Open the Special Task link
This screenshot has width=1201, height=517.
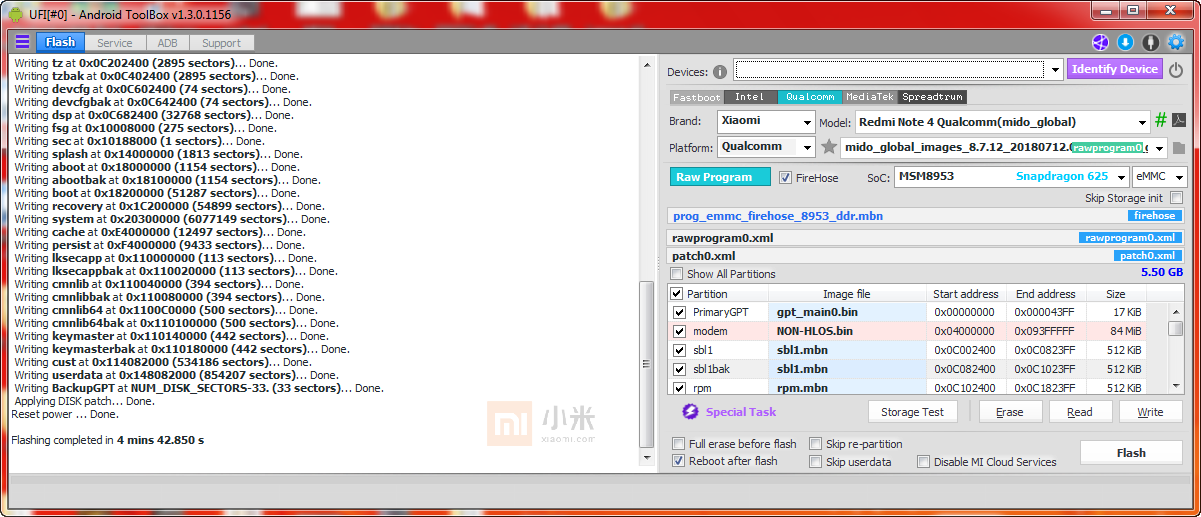click(740, 412)
